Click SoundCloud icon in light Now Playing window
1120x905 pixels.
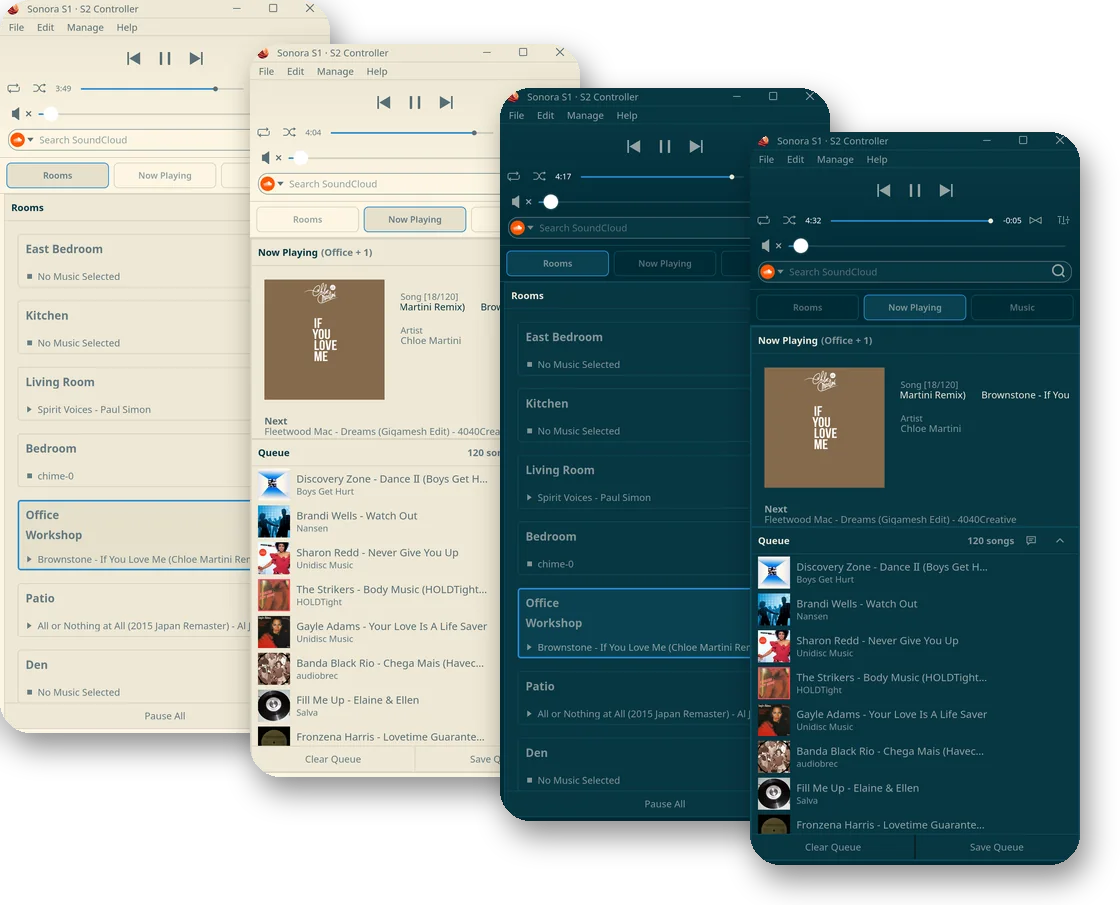point(267,184)
